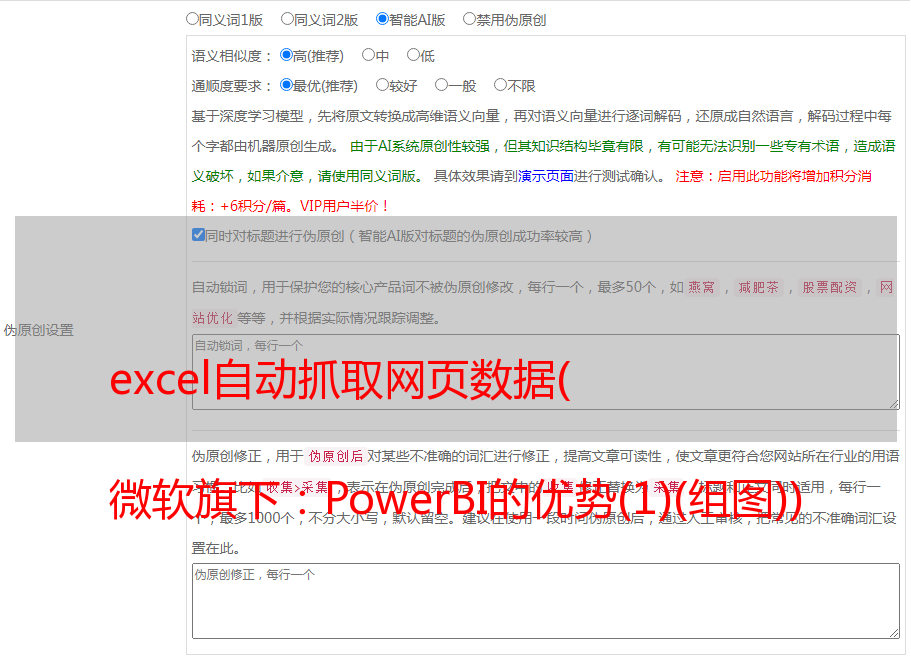Open the 演示页面 link
The image size is (911, 658).
pos(546,176)
